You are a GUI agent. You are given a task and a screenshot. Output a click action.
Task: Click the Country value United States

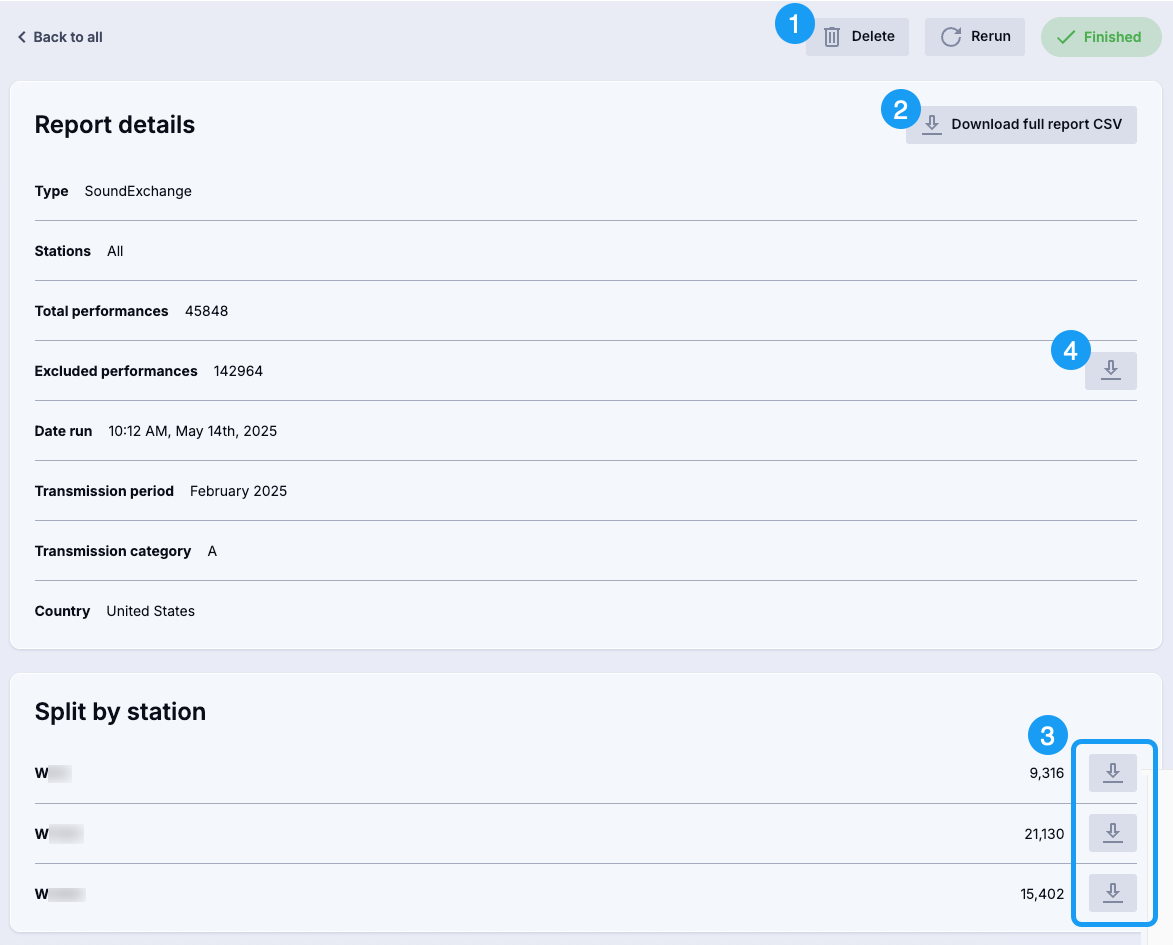coord(150,611)
